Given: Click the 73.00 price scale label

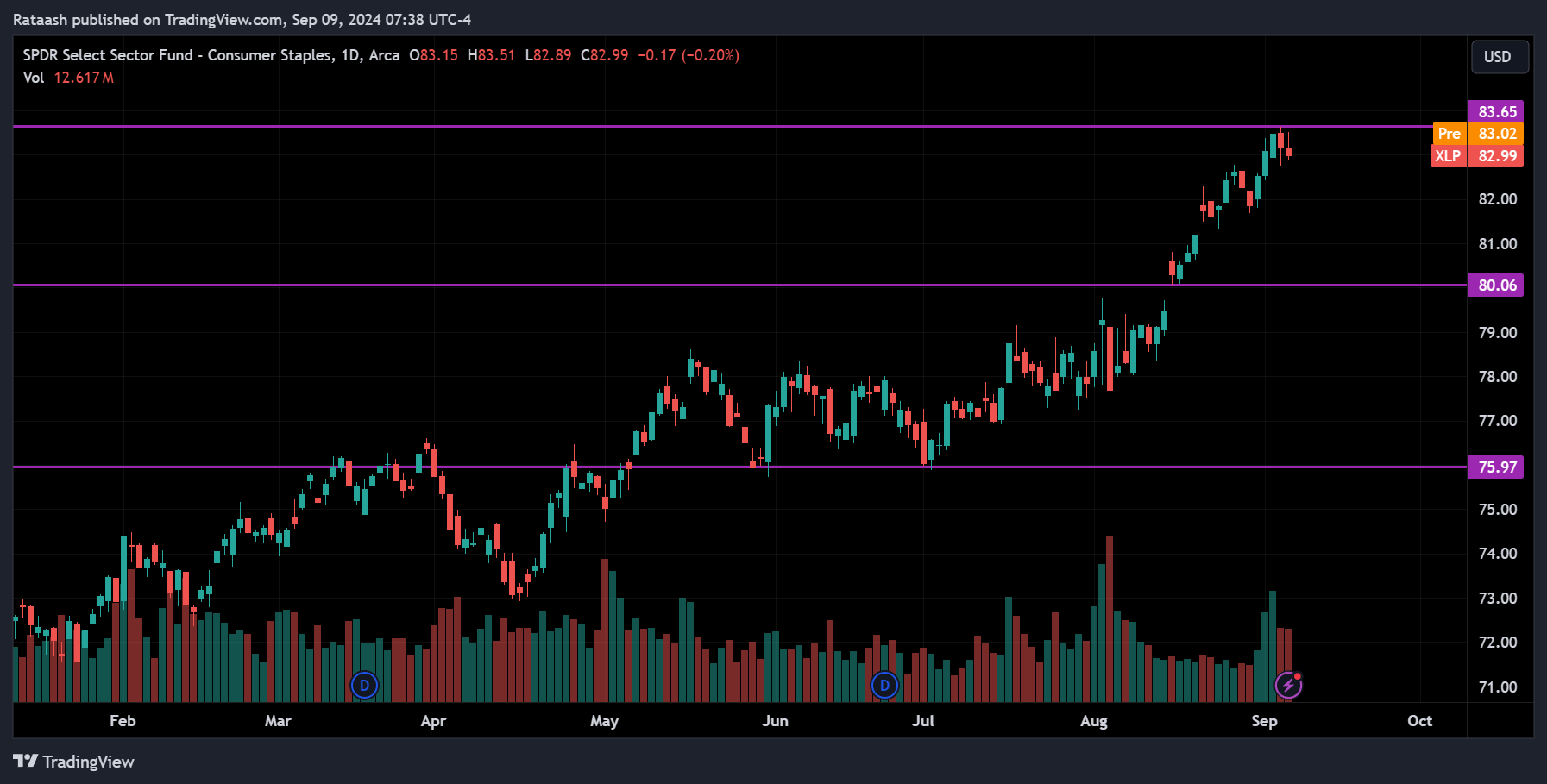Looking at the screenshot, I should click(1498, 599).
